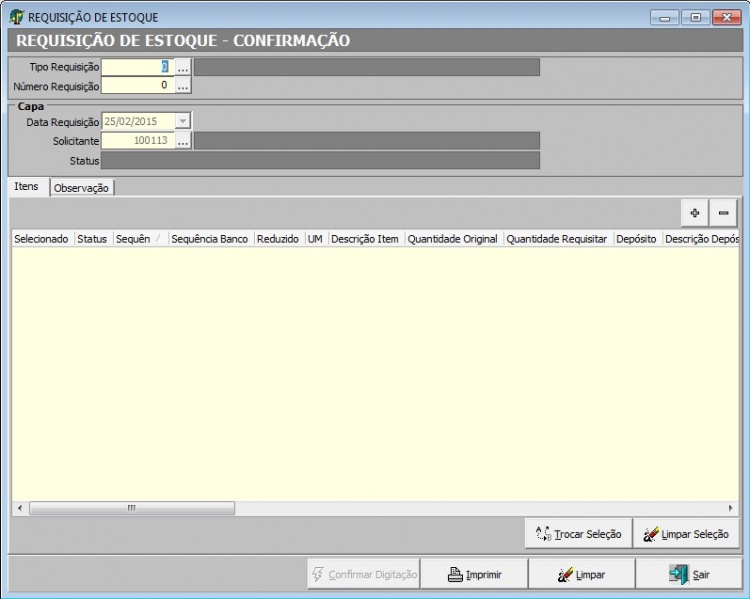Click the plus icon above the items grid
Viewport: 750px width, 599px height.
tap(694, 213)
